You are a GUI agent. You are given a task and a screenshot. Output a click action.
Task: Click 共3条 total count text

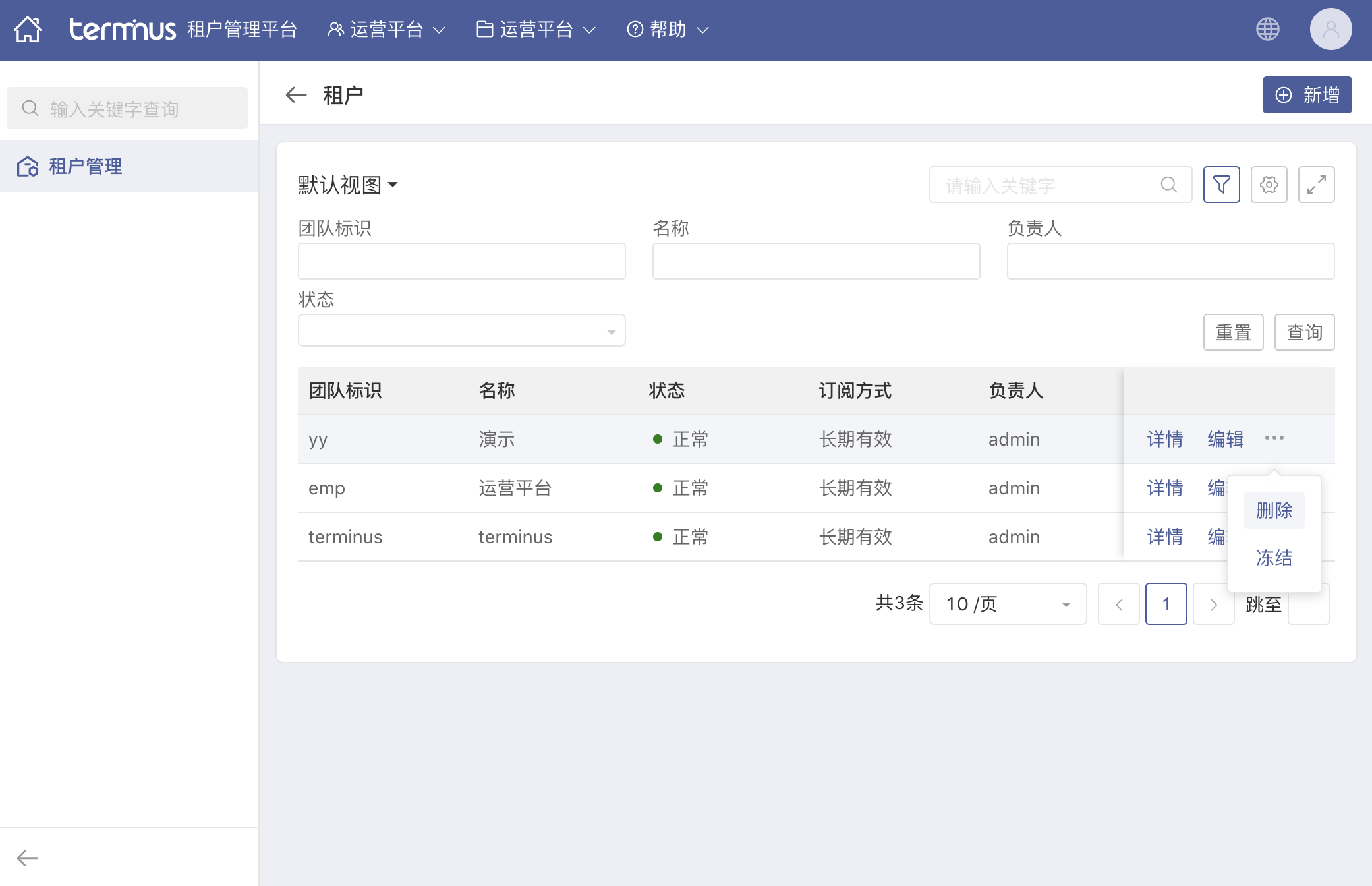point(899,603)
